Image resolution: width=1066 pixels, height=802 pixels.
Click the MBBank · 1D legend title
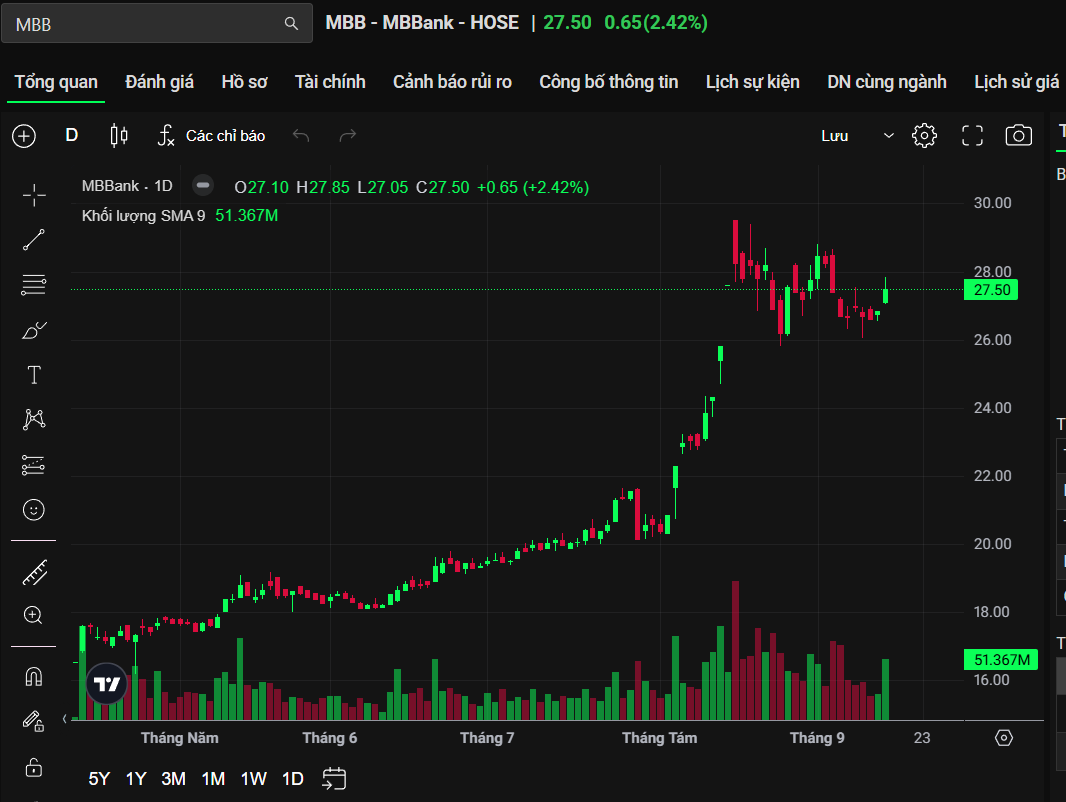[127, 186]
